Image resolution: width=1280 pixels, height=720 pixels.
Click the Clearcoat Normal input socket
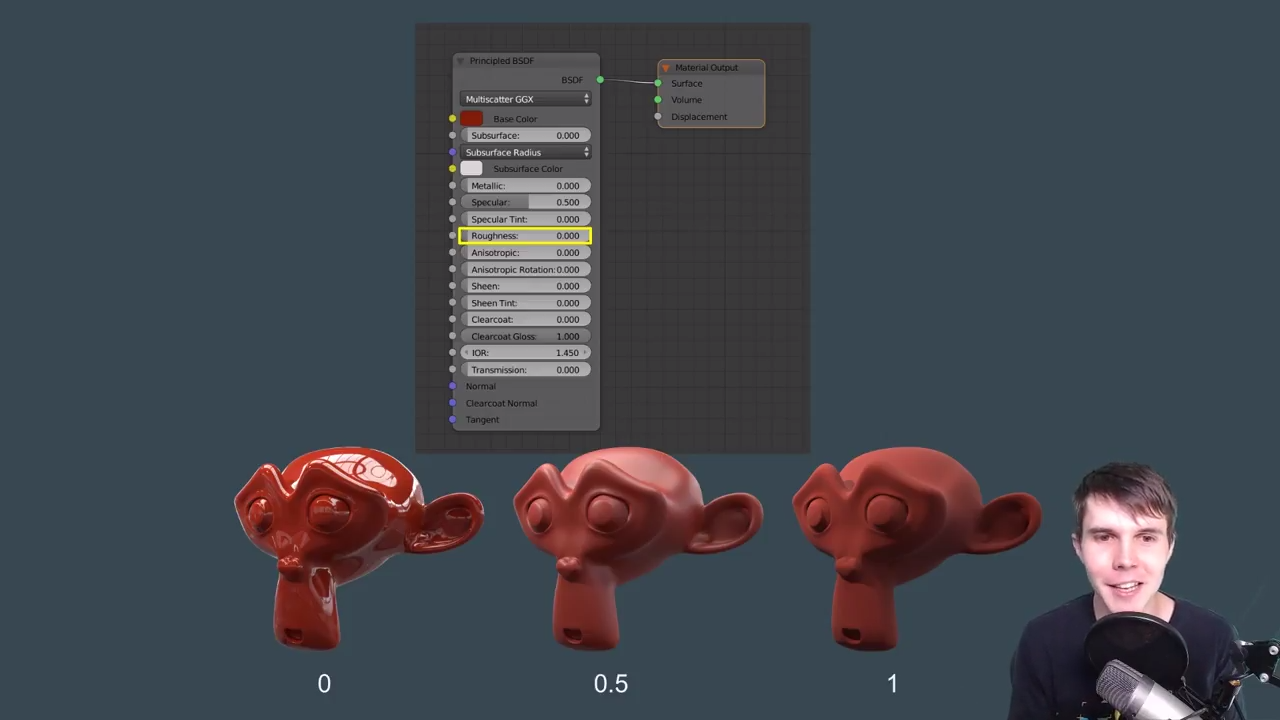coord(453,403)
